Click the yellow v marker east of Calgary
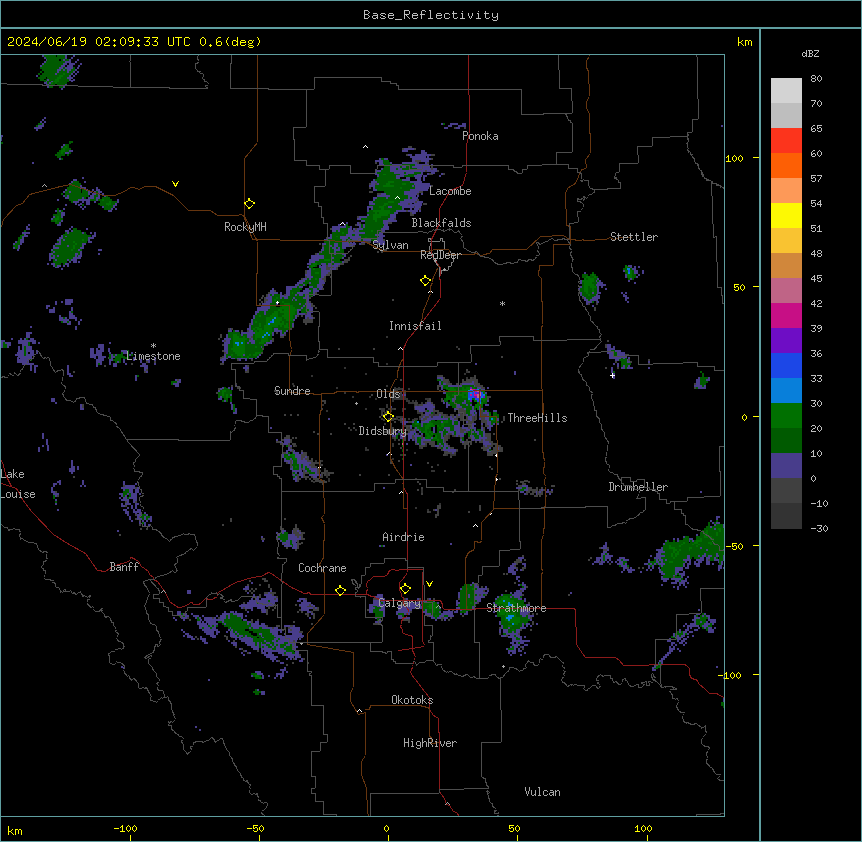The height and width of the screenshot is (842, 862). coord(429,584)
